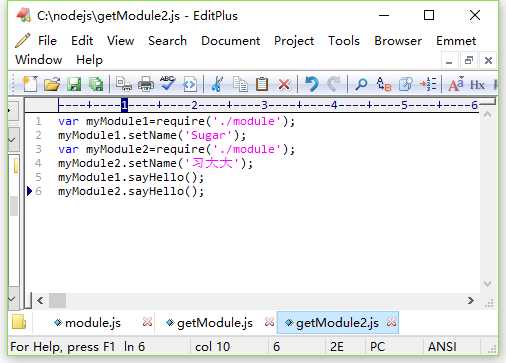Close the getModule.js document tab
Screen dimensions: 506x363
pos(269,322)
